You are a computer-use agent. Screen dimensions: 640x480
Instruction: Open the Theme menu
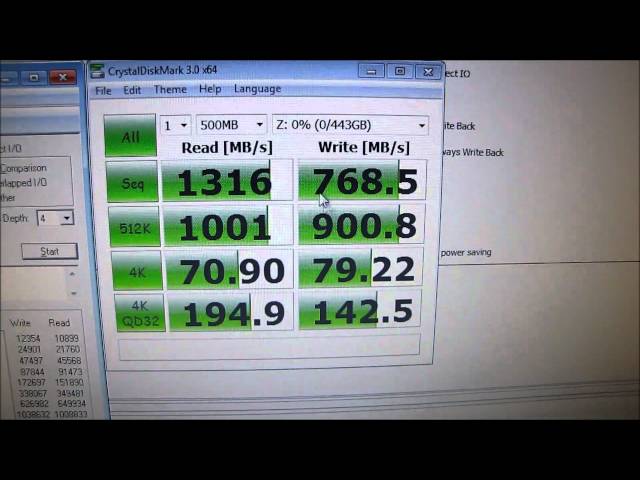170,89
